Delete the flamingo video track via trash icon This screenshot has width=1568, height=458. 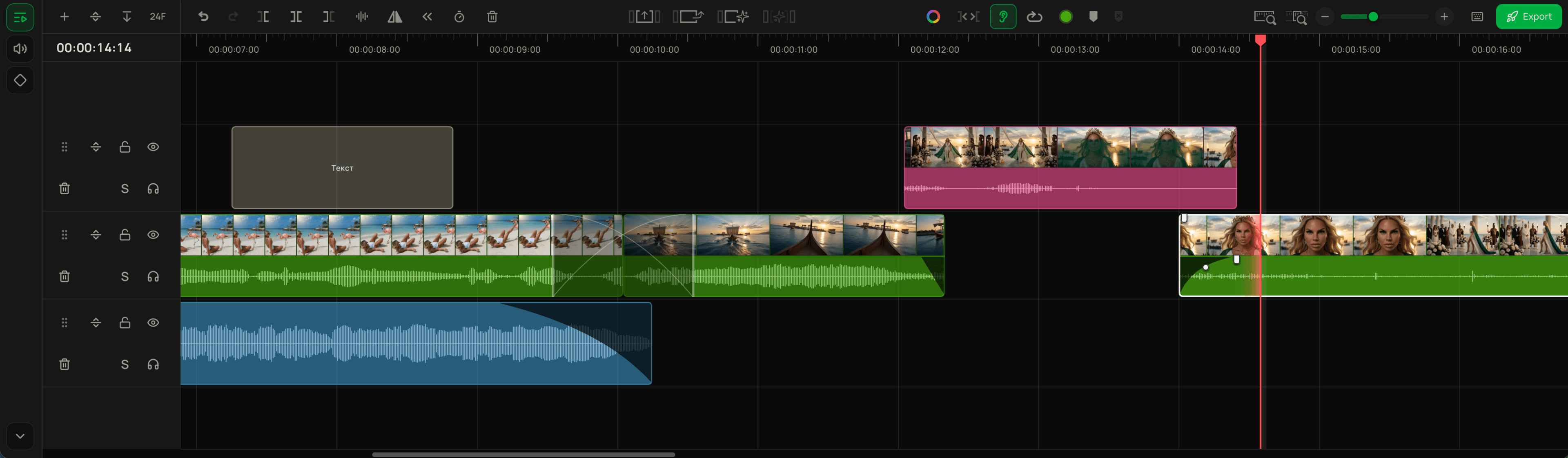[65, 277]
